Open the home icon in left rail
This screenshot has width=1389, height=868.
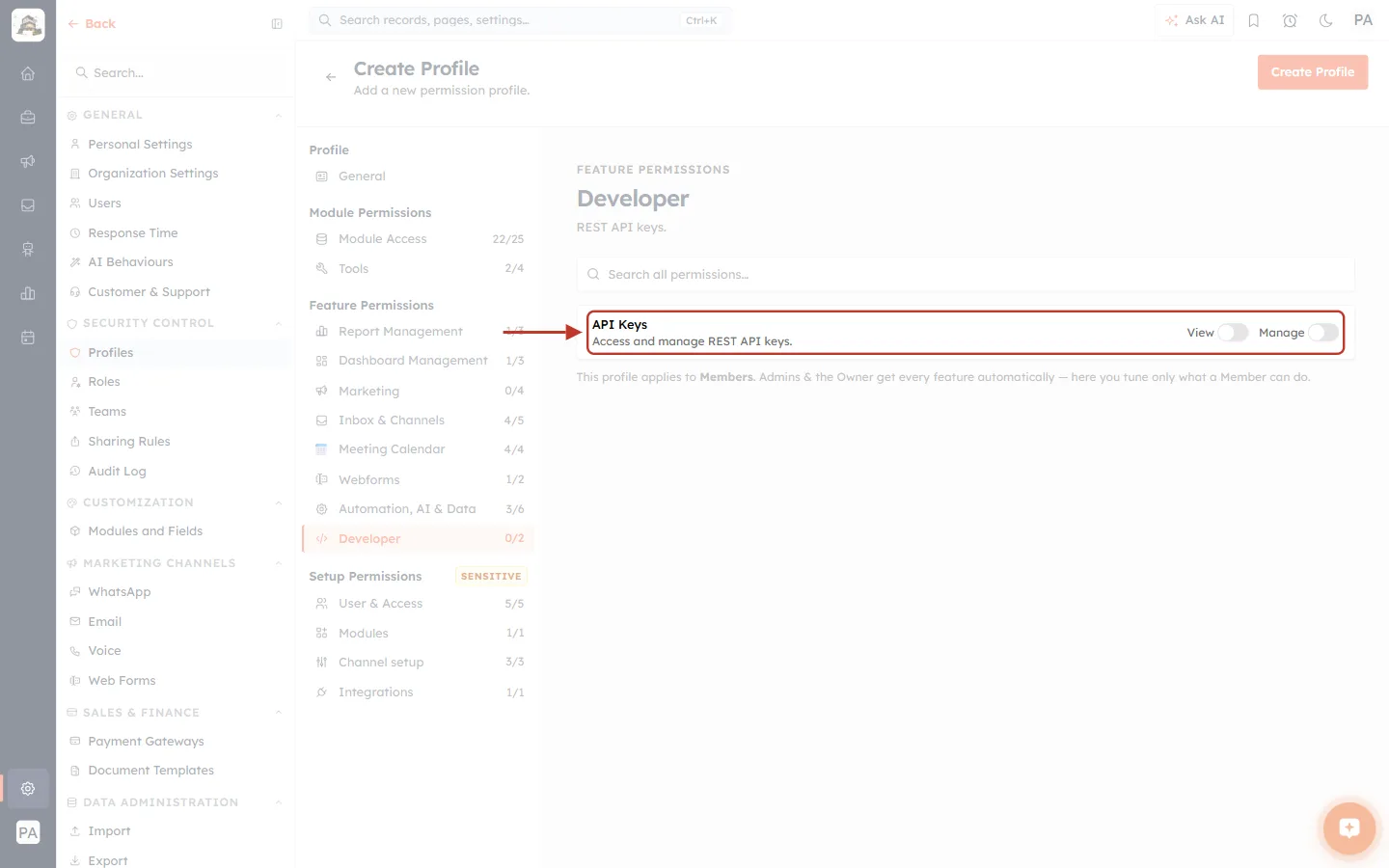[x=28, y=73]
